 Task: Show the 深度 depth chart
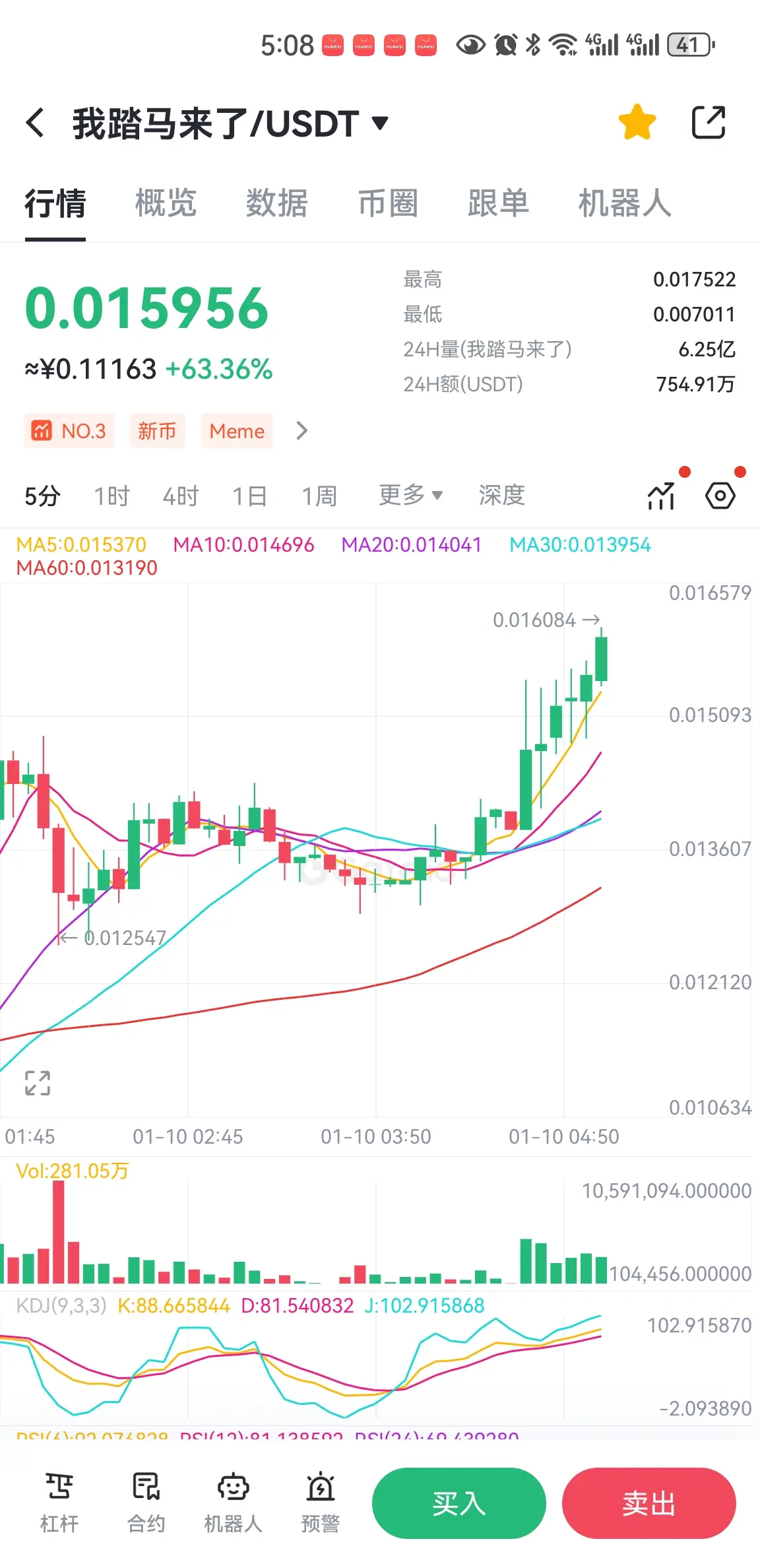click(x=501, y=495)
